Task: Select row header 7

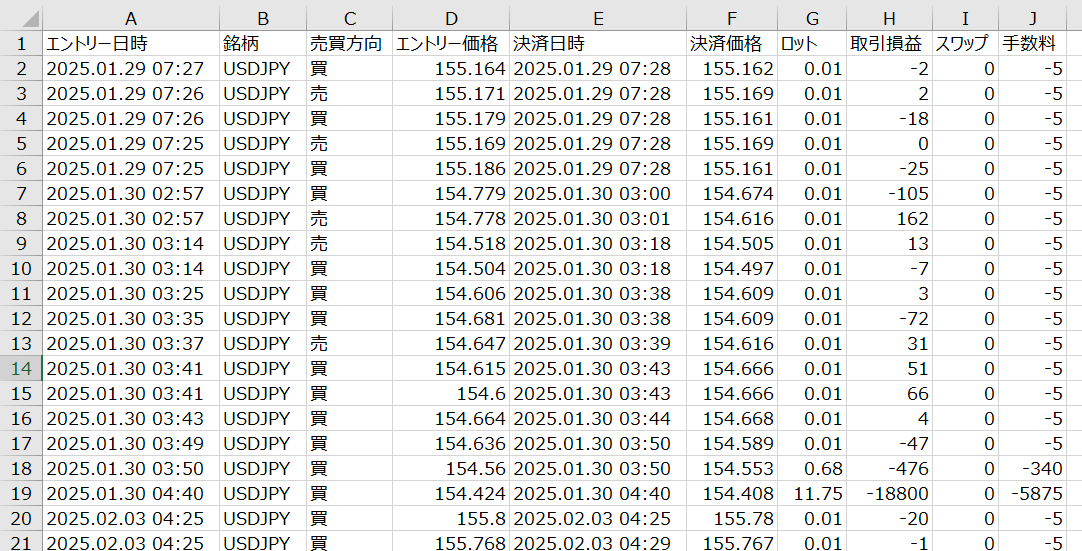Action: tap(21, 193)
